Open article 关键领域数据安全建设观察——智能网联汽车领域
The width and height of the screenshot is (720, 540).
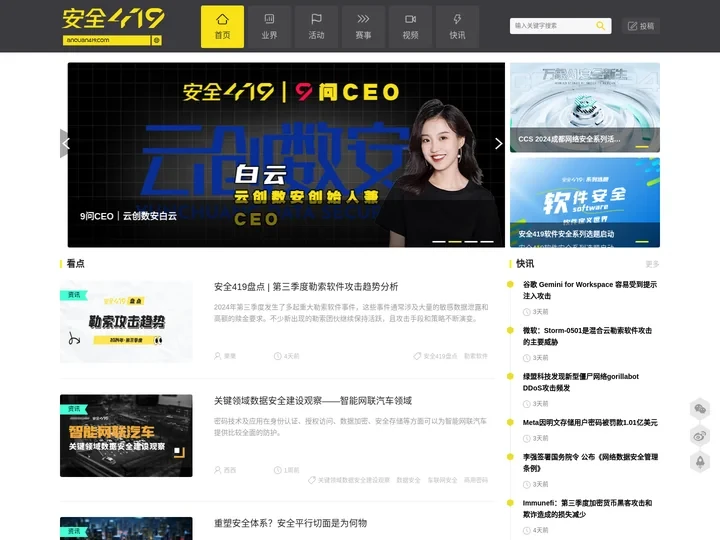point(313,401)
